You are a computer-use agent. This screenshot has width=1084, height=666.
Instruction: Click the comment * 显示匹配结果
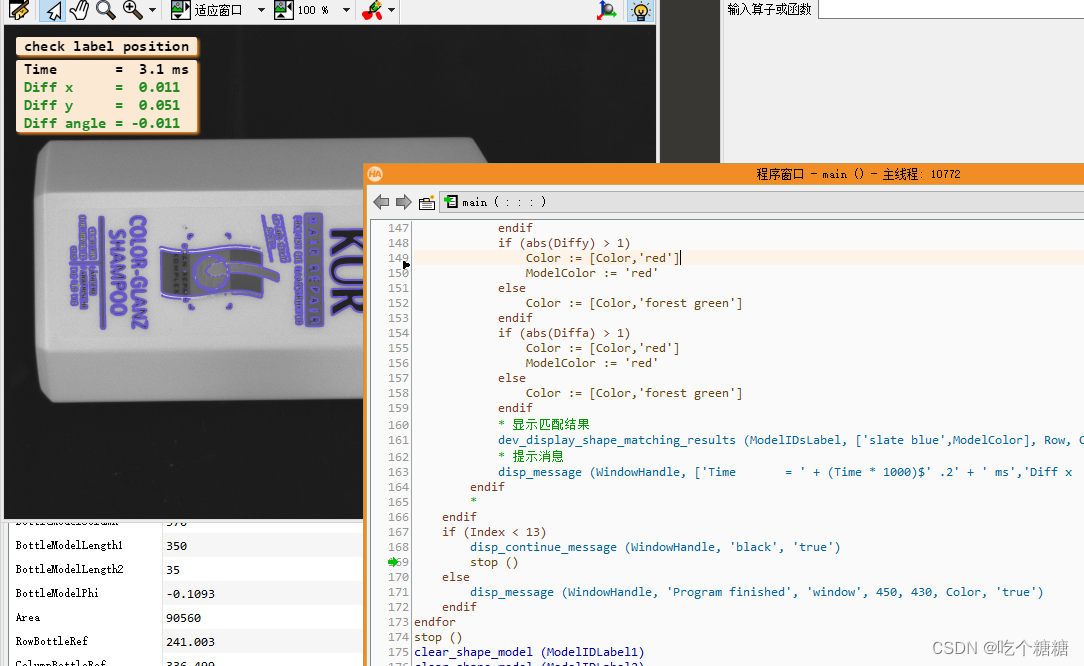pos(543,425)
